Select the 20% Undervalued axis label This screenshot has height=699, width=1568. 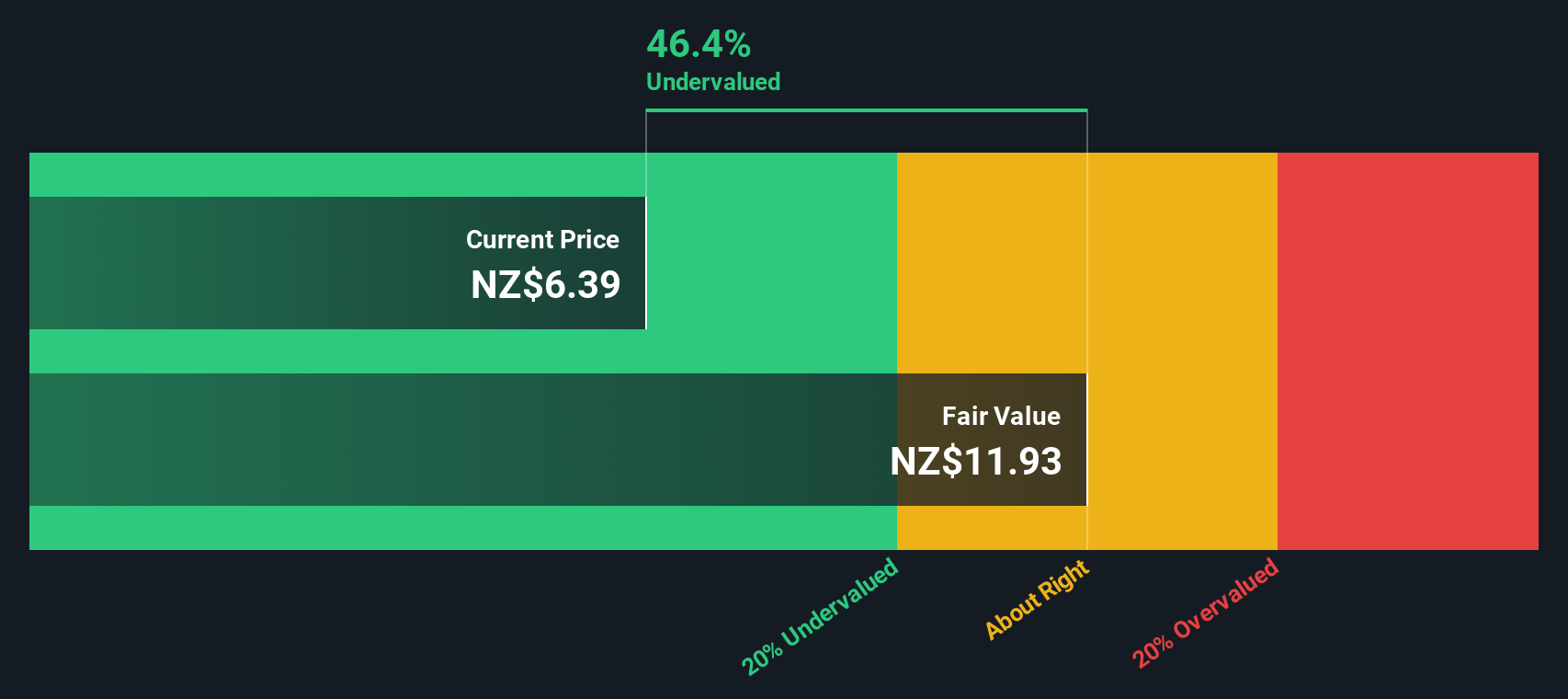click(820, 616)
